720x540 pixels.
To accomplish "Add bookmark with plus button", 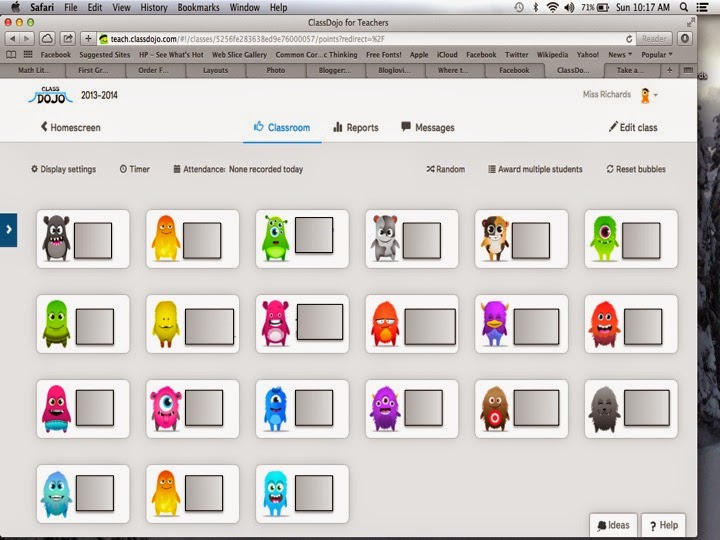I will tap(88, 39).
